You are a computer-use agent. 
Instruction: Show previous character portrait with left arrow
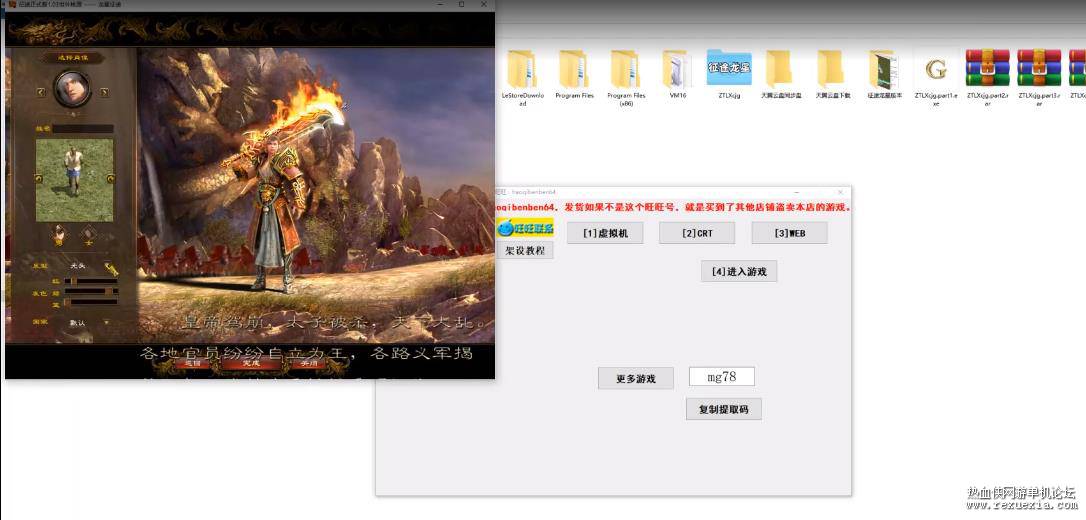41,92
